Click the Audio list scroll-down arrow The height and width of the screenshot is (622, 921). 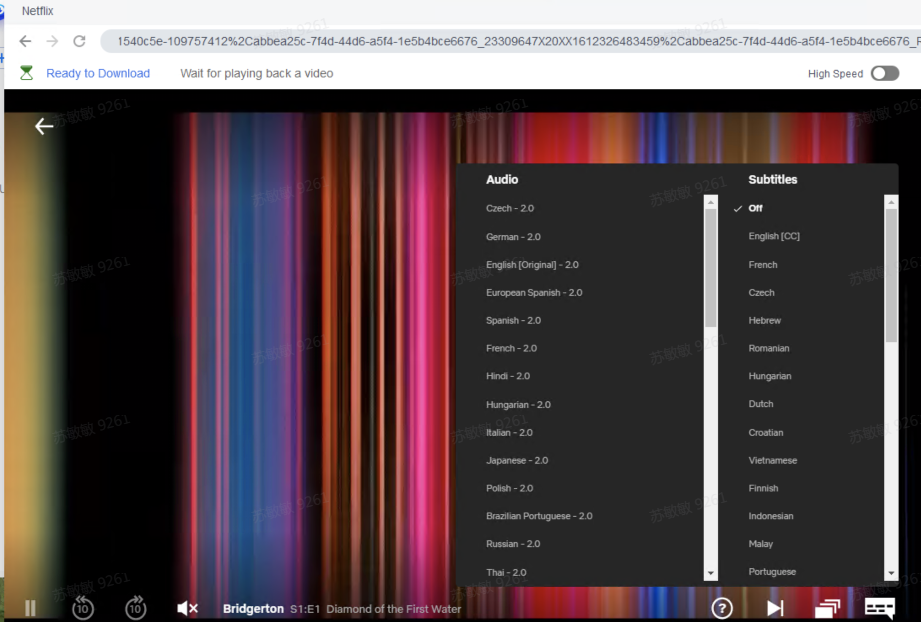coord(711,573)
